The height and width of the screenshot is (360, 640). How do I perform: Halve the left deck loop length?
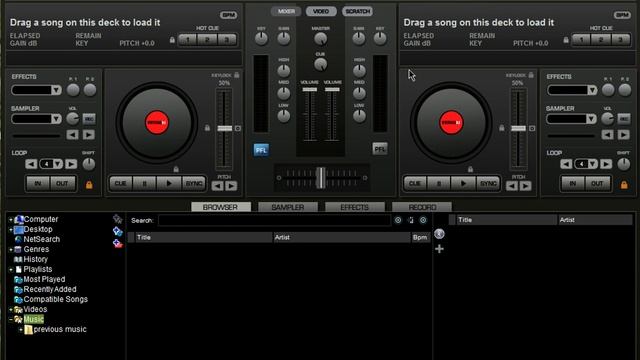tap(31, 164)
